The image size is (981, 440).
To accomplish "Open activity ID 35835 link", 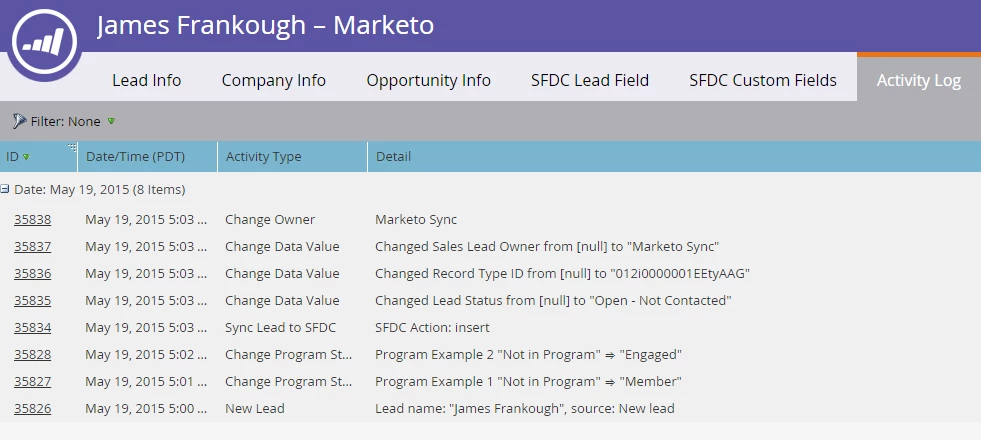I will pos(33,300).
